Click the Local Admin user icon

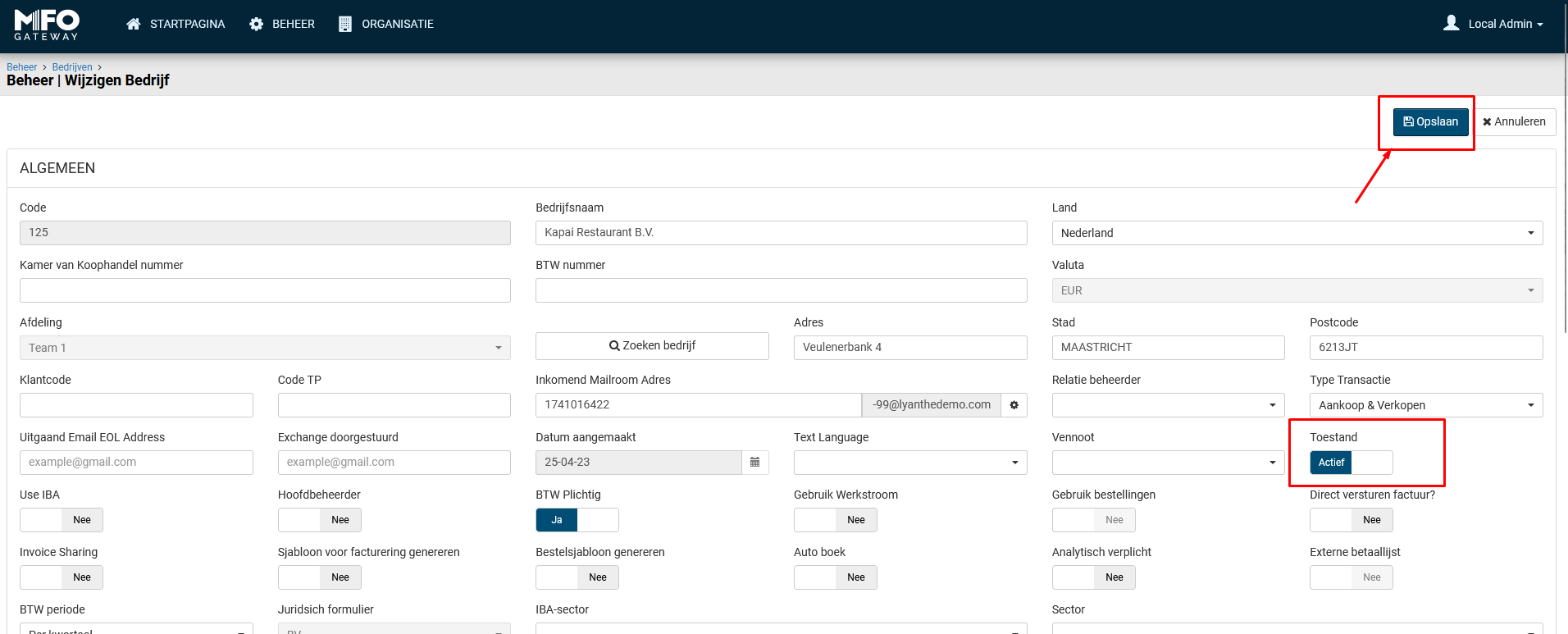pos(1451,23)
